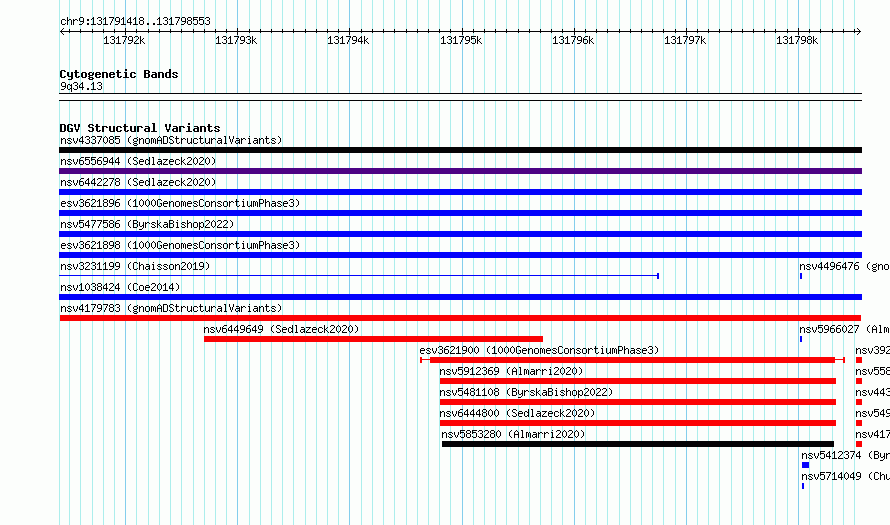Viewport: 890px width, 525px height.
Task: Open the nsv6444800 (Sedlazeck2020) label
Action: 517,413
